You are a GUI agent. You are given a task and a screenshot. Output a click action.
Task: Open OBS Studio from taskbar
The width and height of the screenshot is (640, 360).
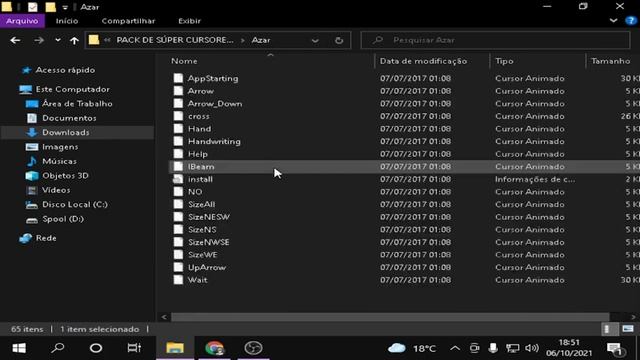[253, 348]
